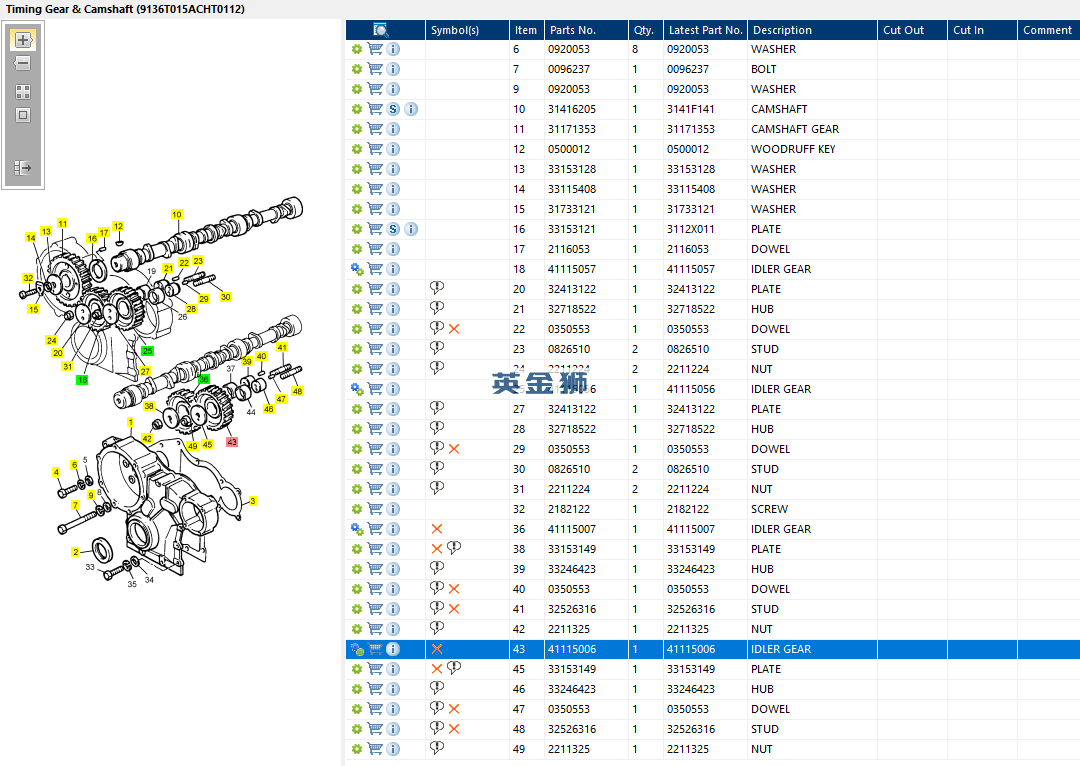Click the gear icon for WOODRUFF KEY row
Image resolution: width=1080 pixels, height=766 pixels.
pos(357,149)
